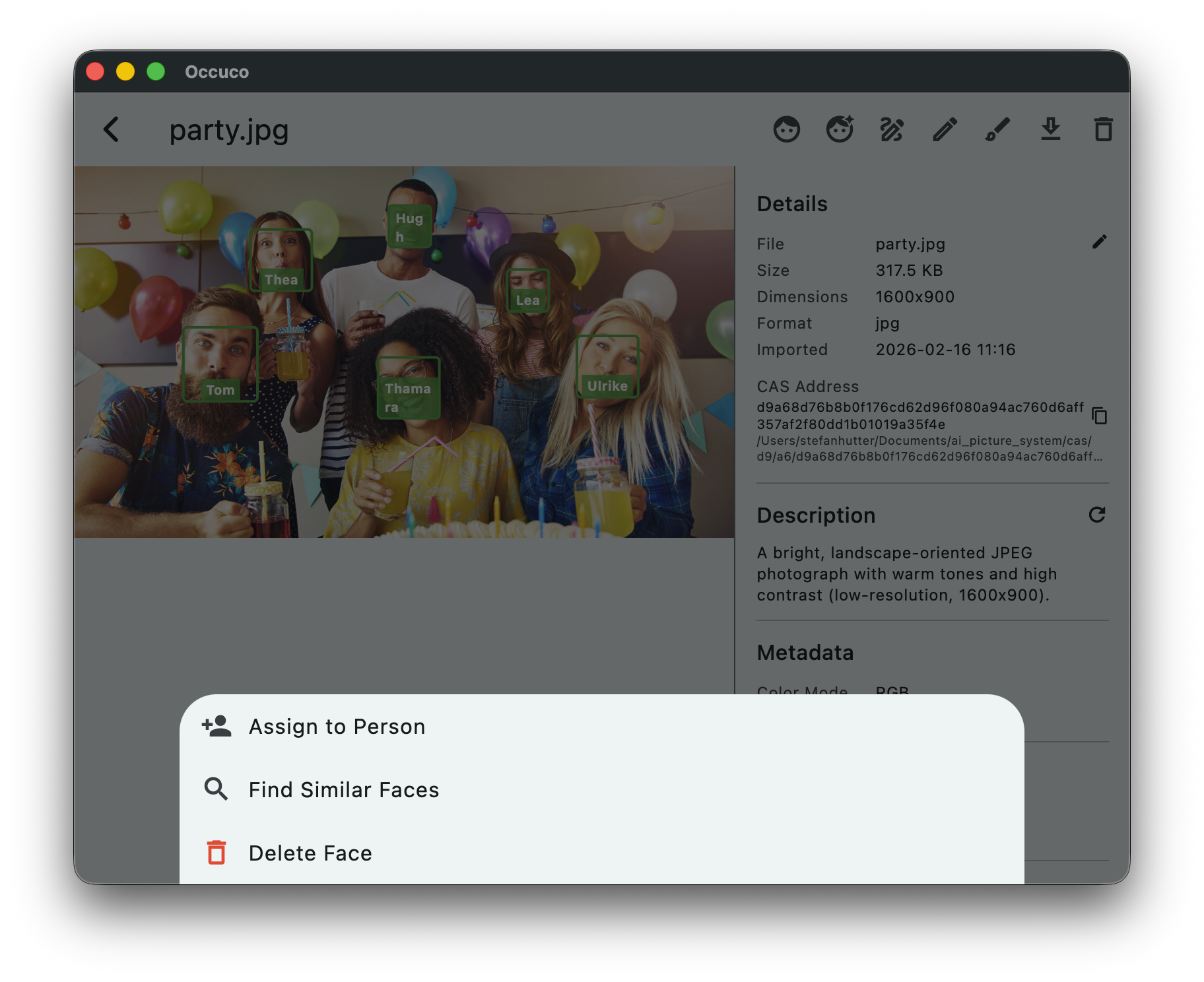
Task: Click the imported date 2026-02-16 11:16
Action: [945, 350]
